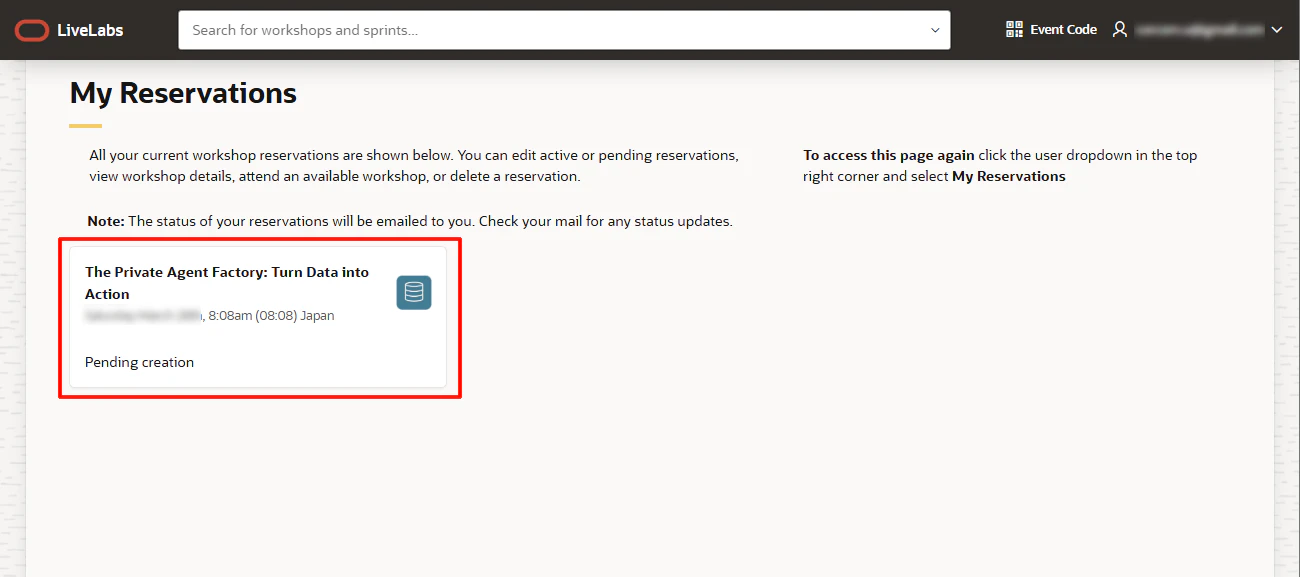Image resolution: width=1300 pixels, height=577 pixels.
Task: Click the Pending creation status text
Action: [139, 362]
